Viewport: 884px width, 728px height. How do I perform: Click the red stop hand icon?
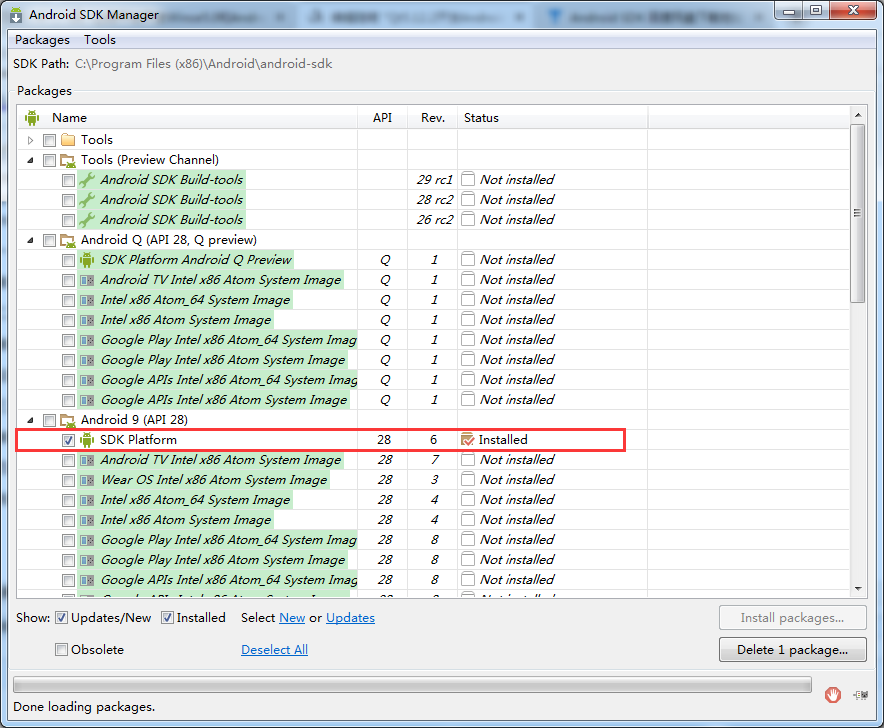click(x=833, y=695)
